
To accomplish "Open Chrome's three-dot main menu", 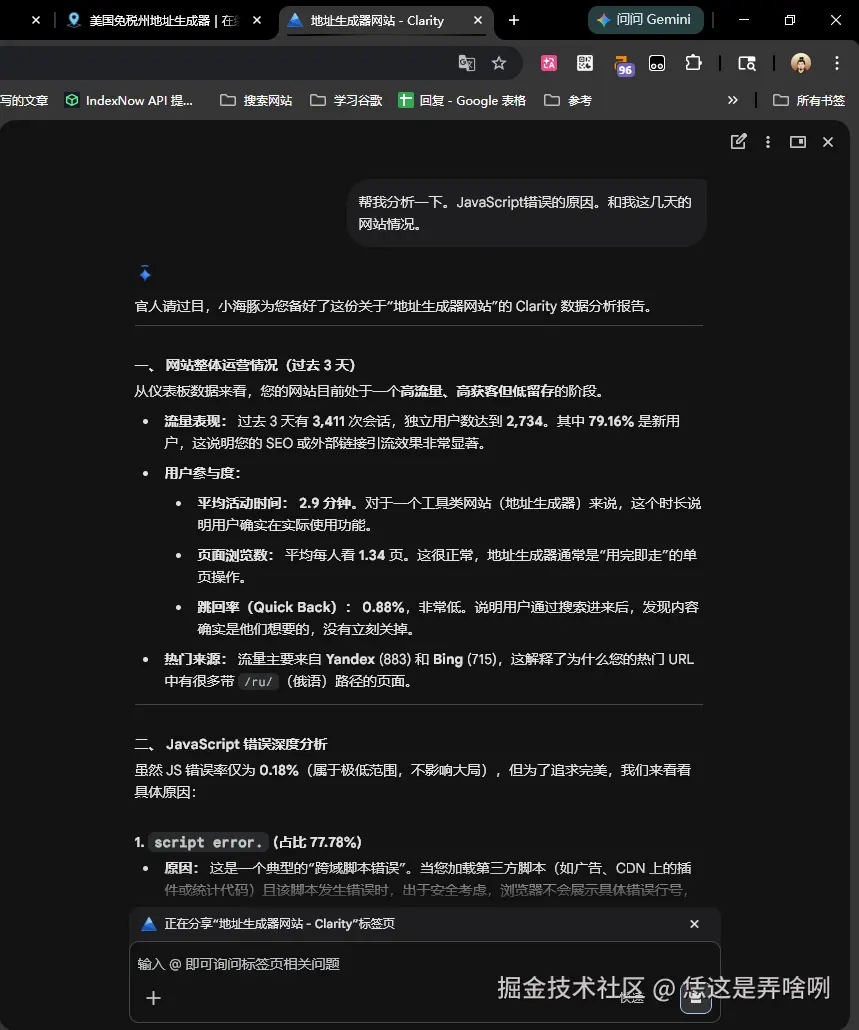I will pyautogui.click(x=837, y=63).
